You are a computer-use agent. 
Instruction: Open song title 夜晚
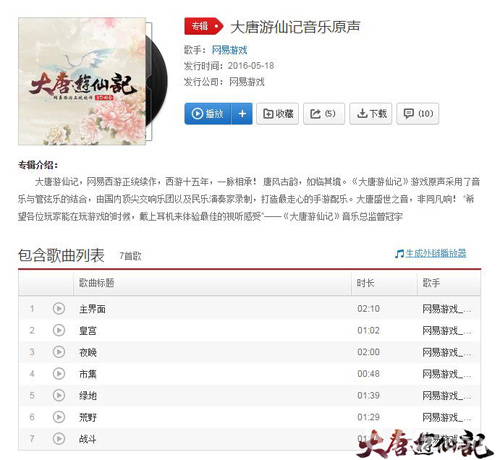88,352
